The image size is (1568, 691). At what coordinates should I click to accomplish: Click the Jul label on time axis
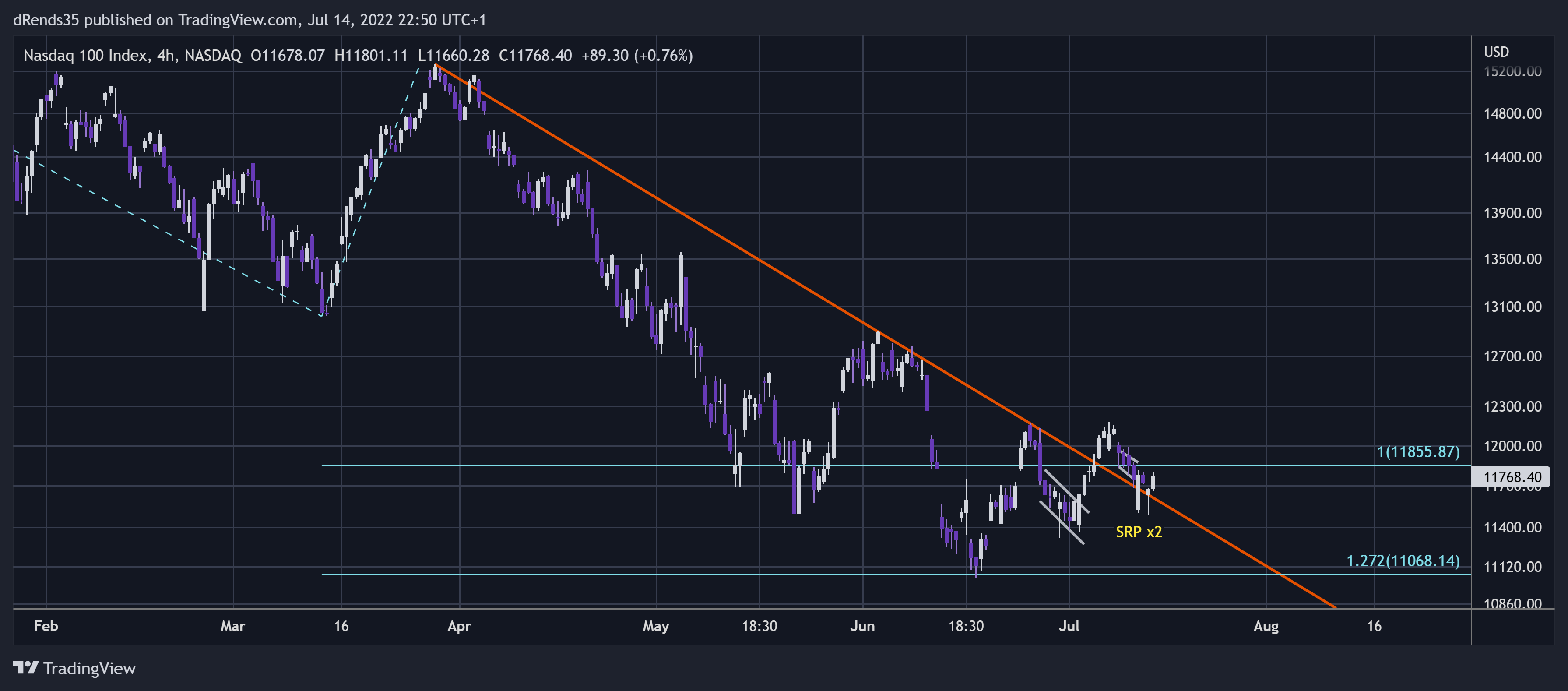(1069, 626)
